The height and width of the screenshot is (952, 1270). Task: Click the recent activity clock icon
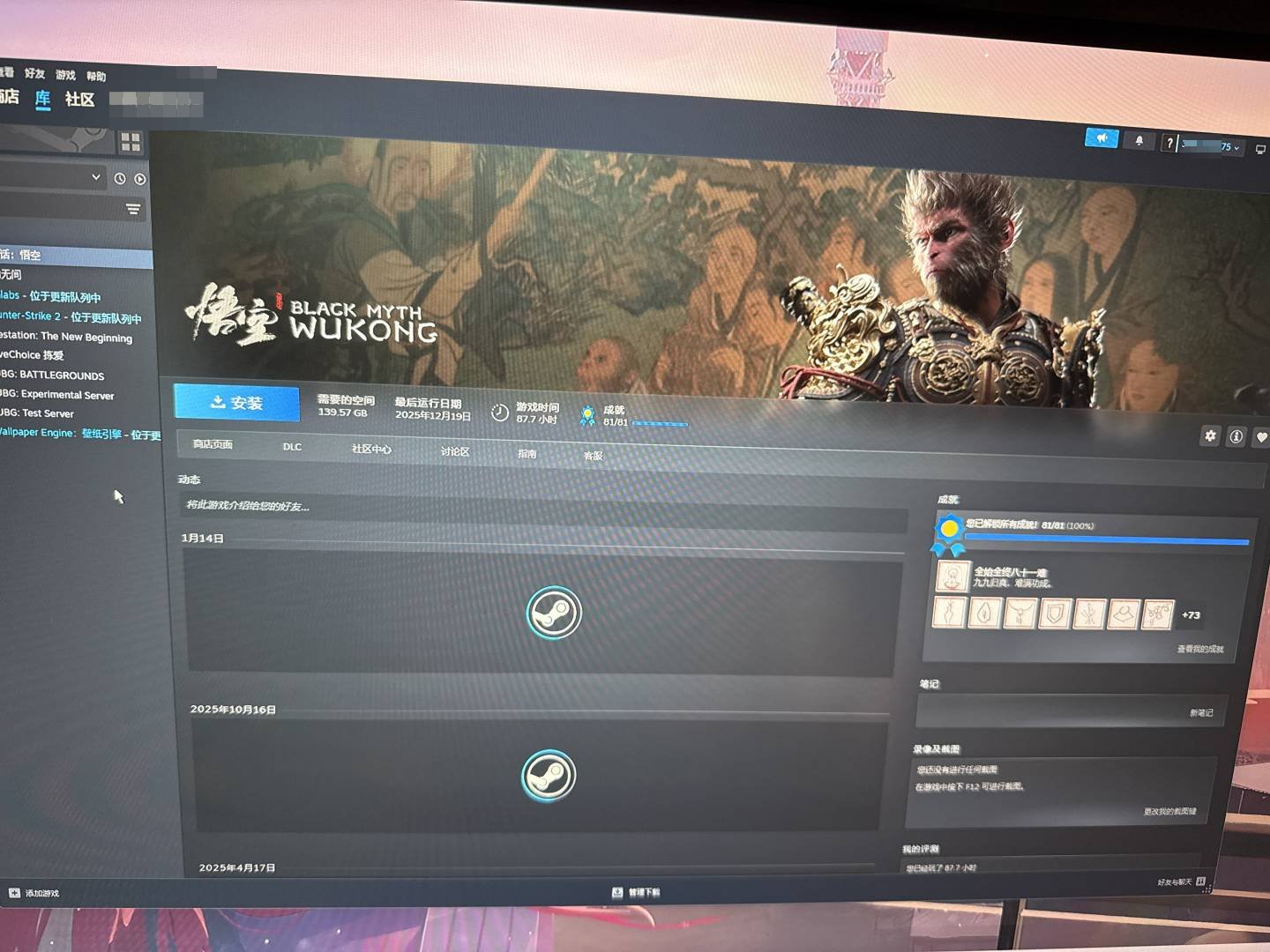coord(120,178)
